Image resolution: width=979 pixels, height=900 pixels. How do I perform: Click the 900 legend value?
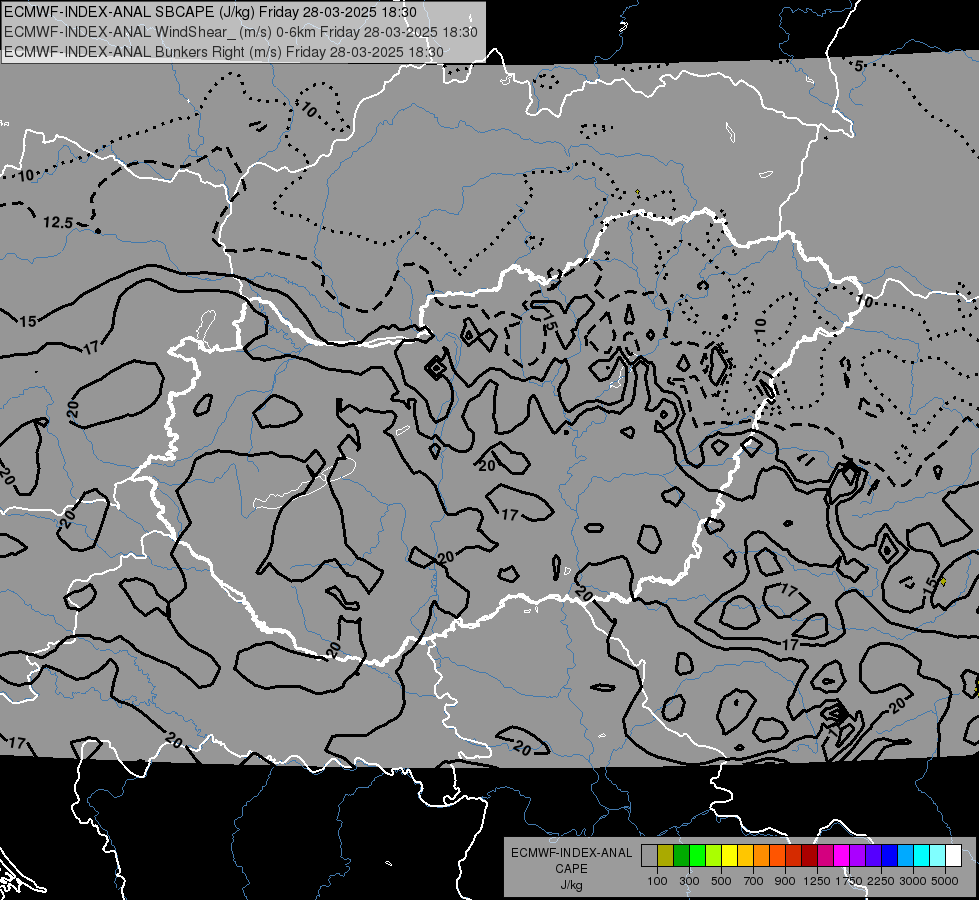tap(785, 881)
